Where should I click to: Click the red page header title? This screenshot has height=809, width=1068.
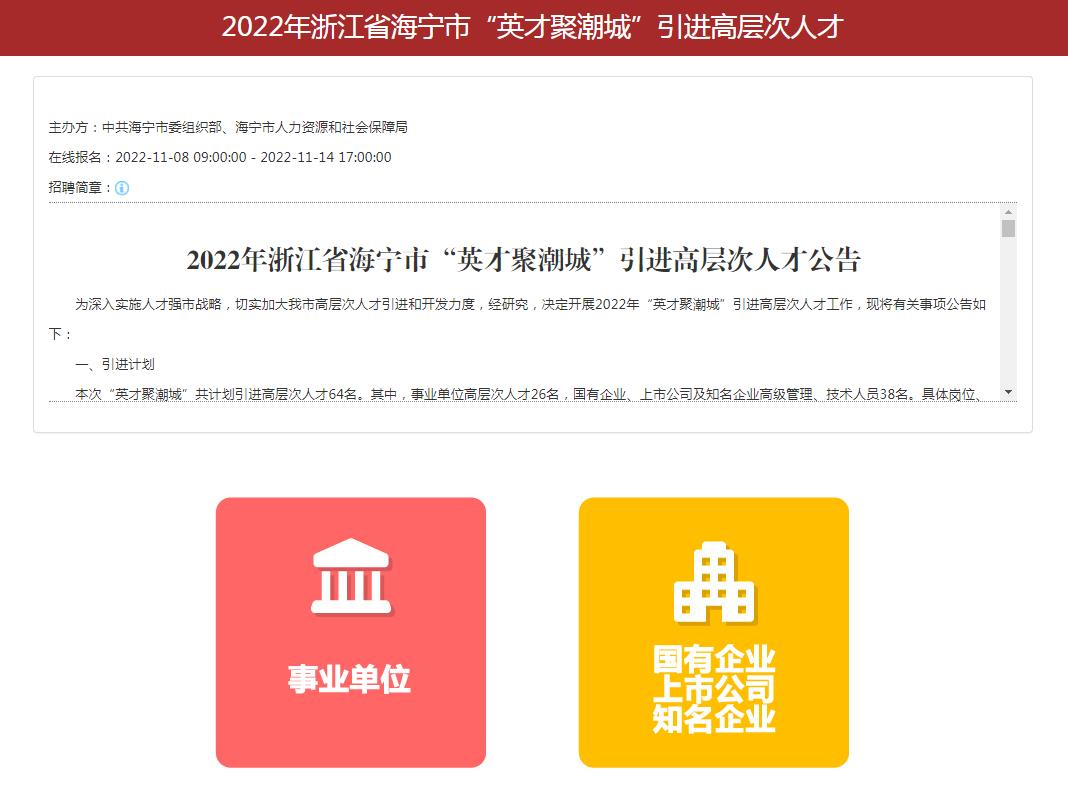533,27
